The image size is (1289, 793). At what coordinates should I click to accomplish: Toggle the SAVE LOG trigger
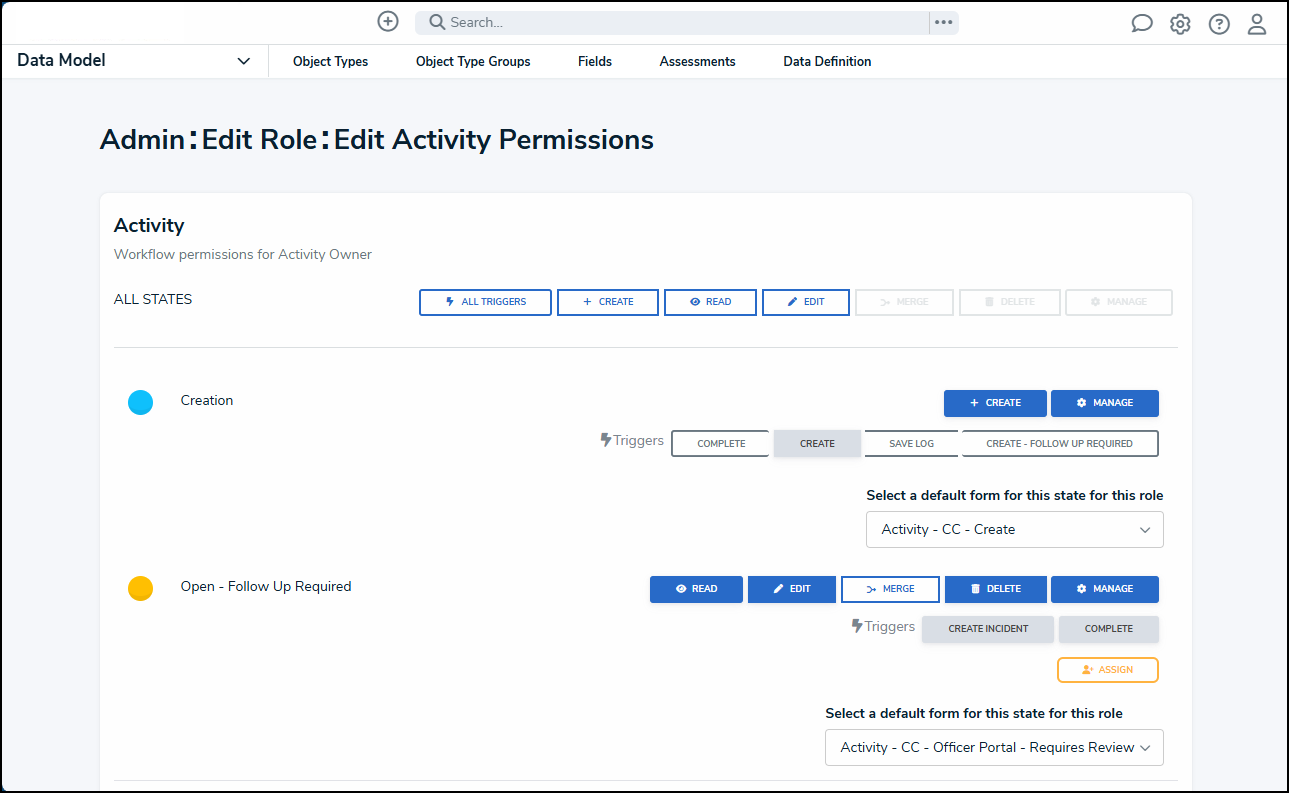coord(911,443)
